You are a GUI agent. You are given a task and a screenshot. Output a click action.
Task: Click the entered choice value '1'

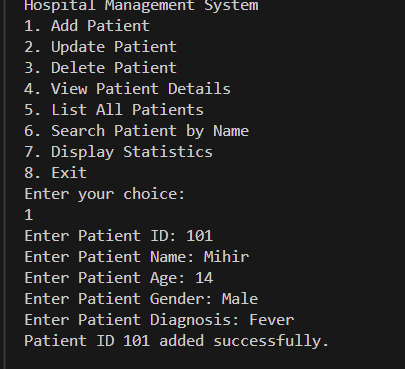29,215
